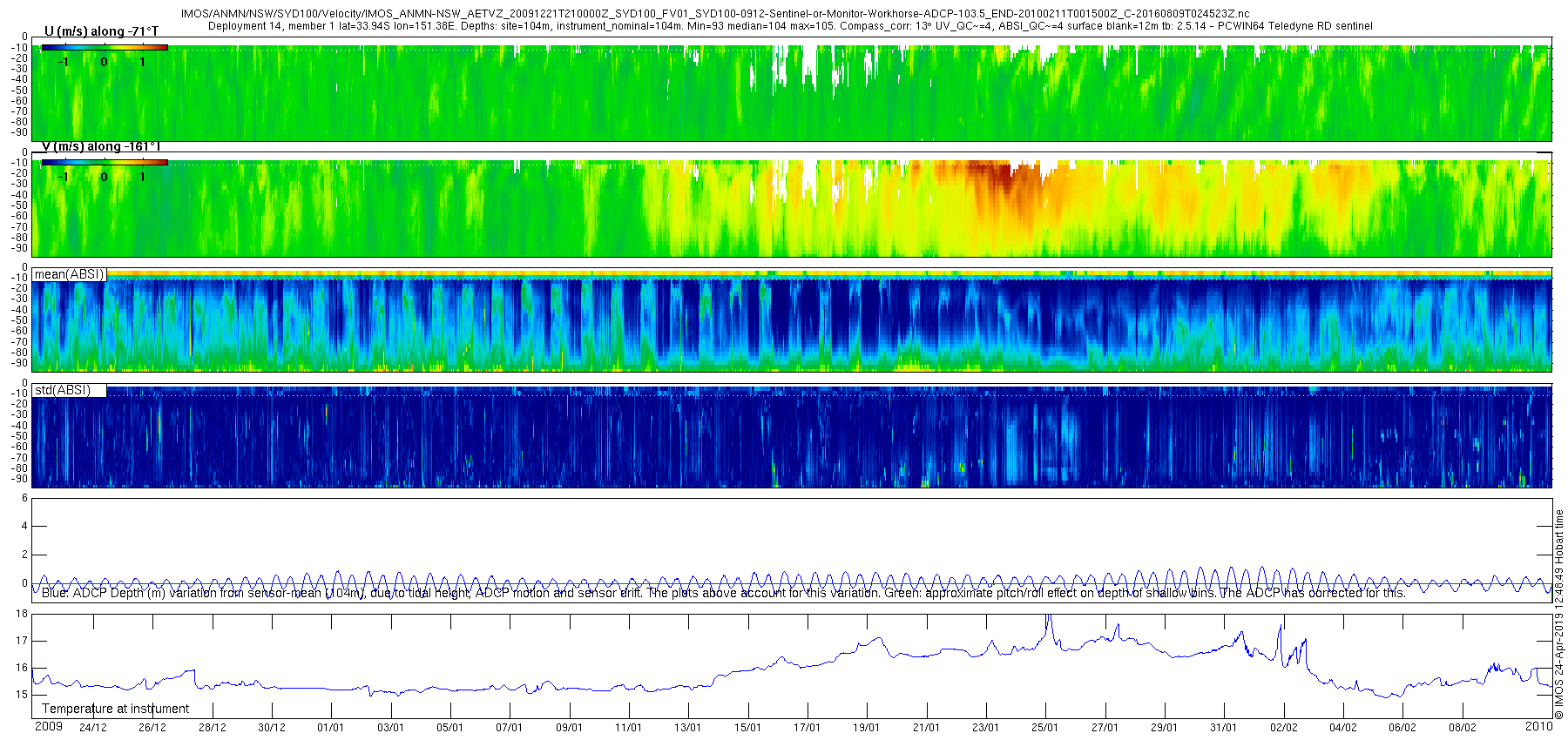Click the Temperature at instrument label
The height and width of the screenshot is (740, 1568).
[x=116, y=709]
